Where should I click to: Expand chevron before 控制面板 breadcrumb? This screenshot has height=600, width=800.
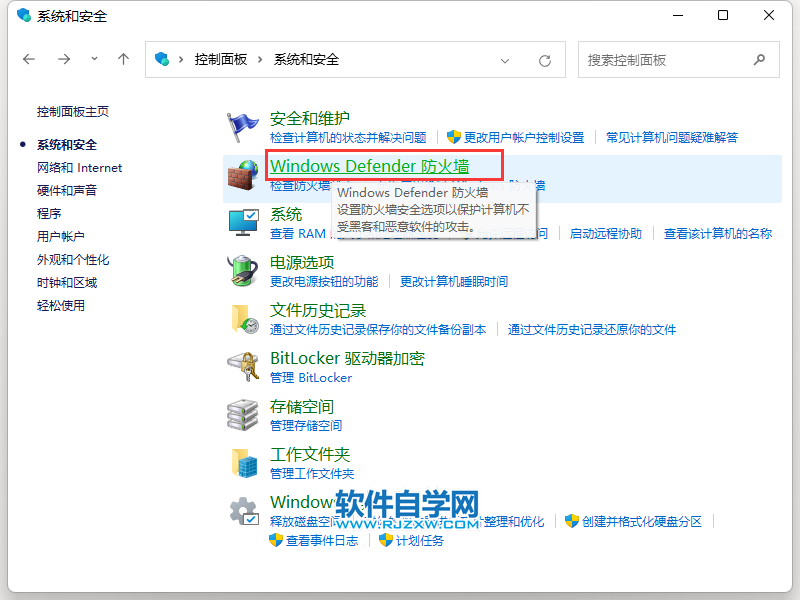(x=181, y=60)
